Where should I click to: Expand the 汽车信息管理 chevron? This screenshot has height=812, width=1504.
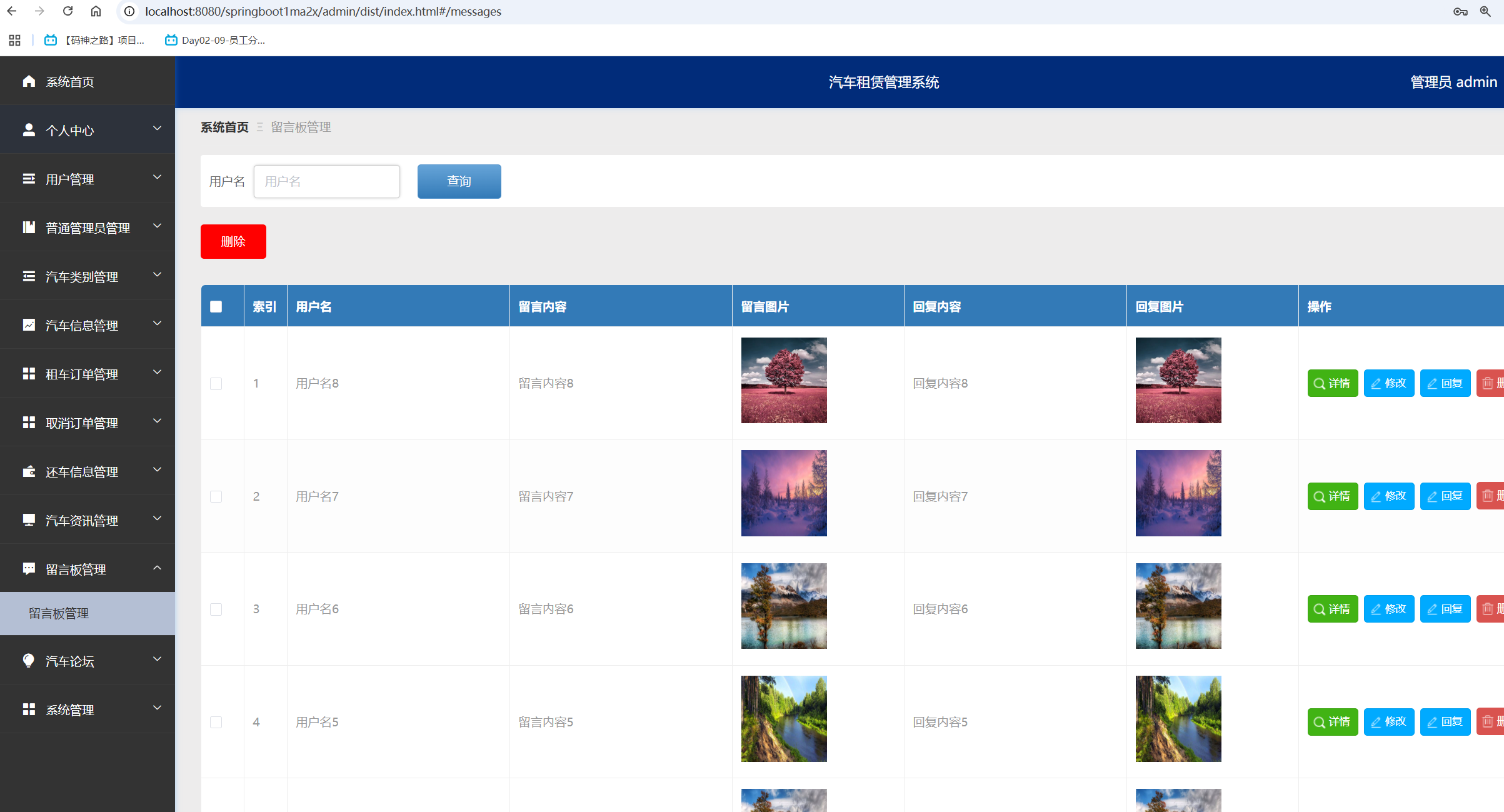(158, 323)
